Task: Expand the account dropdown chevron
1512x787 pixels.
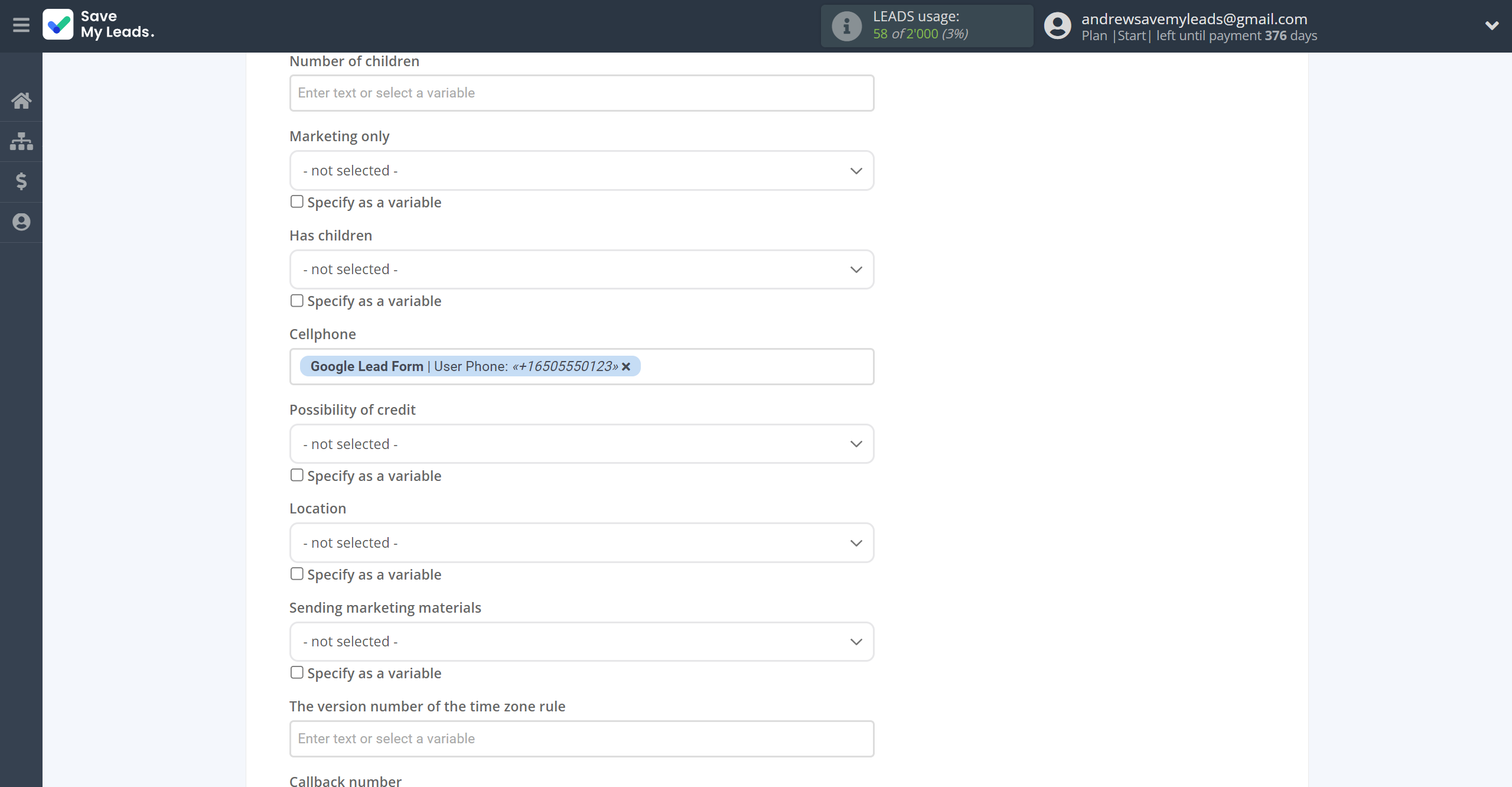Action: pyautogui.click(x=1492, y=25)
